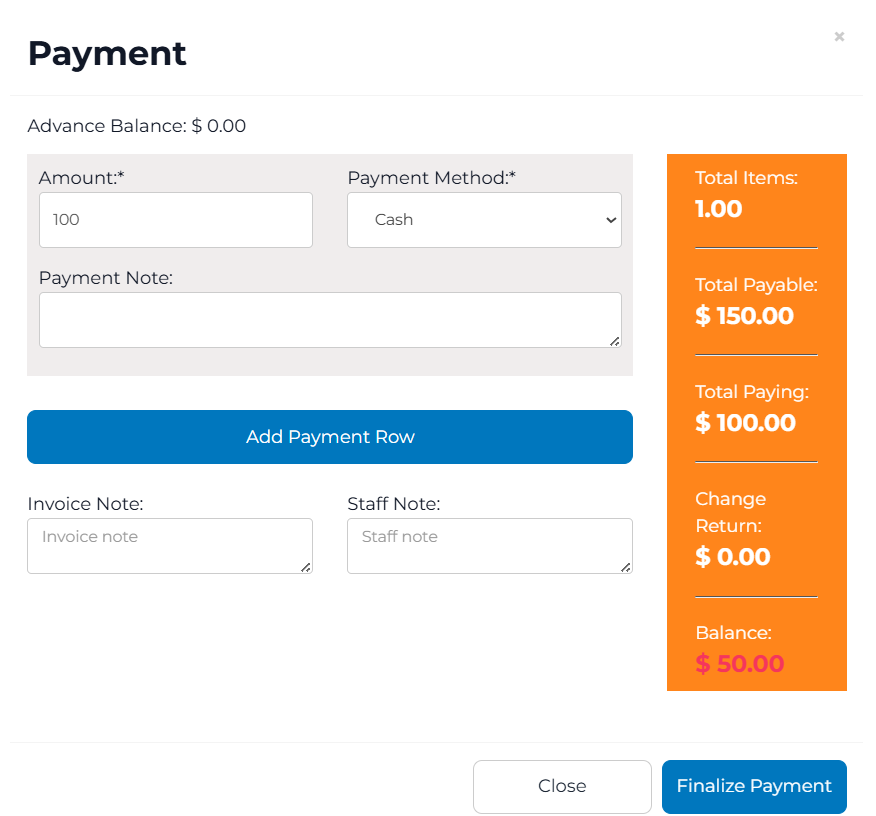Image resolution: width=876 pixels, height=816 pixels.
Task: Click into the Invoice Note field
Action: [x=170, y=546]
